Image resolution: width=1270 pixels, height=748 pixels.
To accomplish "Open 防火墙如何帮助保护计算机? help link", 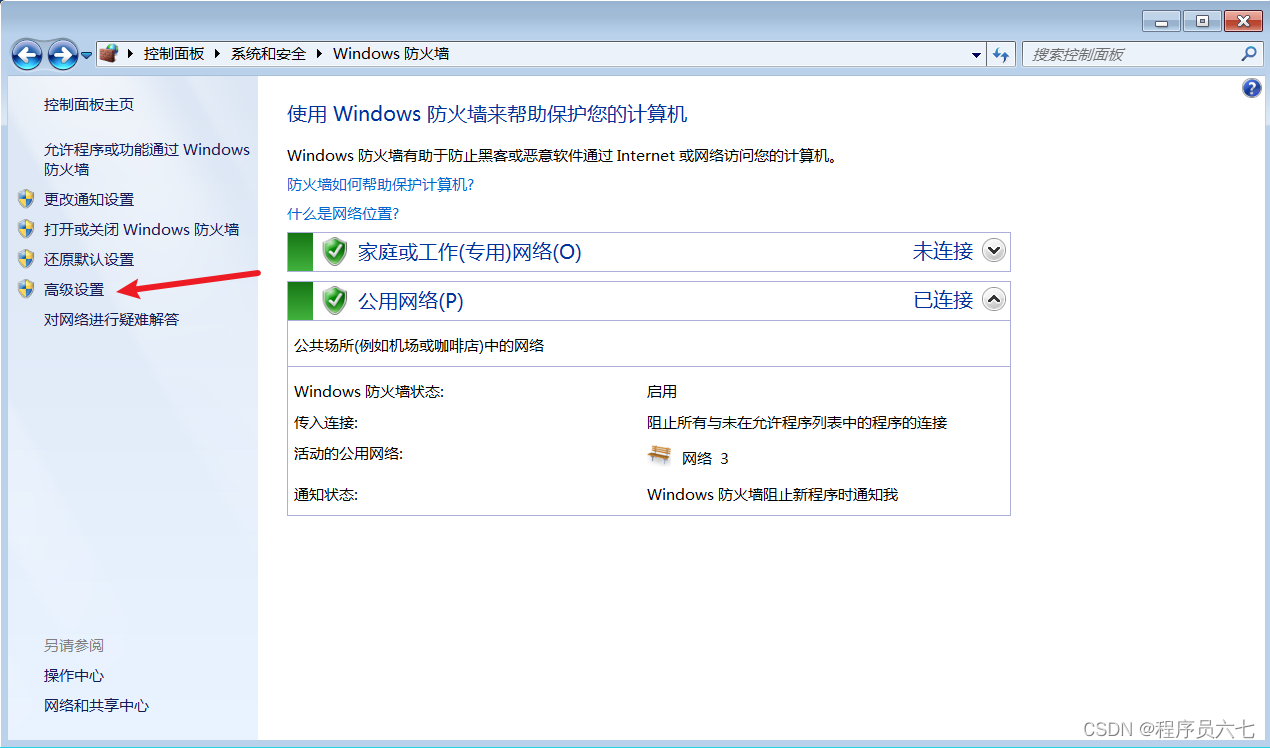I will click(x=380, y=184).
